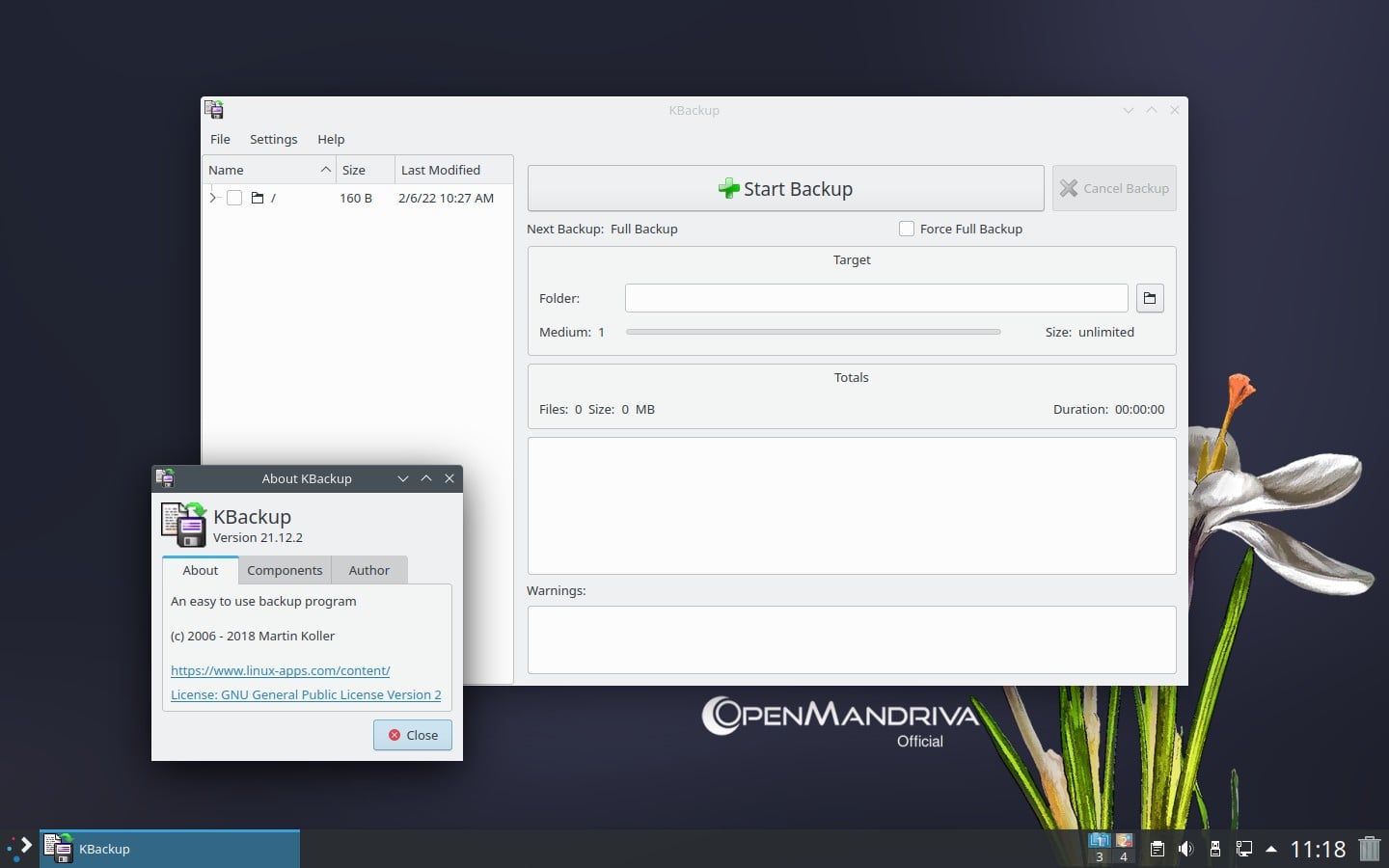Click the Medium capacity progress bar
The width and height of the screenshot is (1389, 868).
tap(813, 332)
